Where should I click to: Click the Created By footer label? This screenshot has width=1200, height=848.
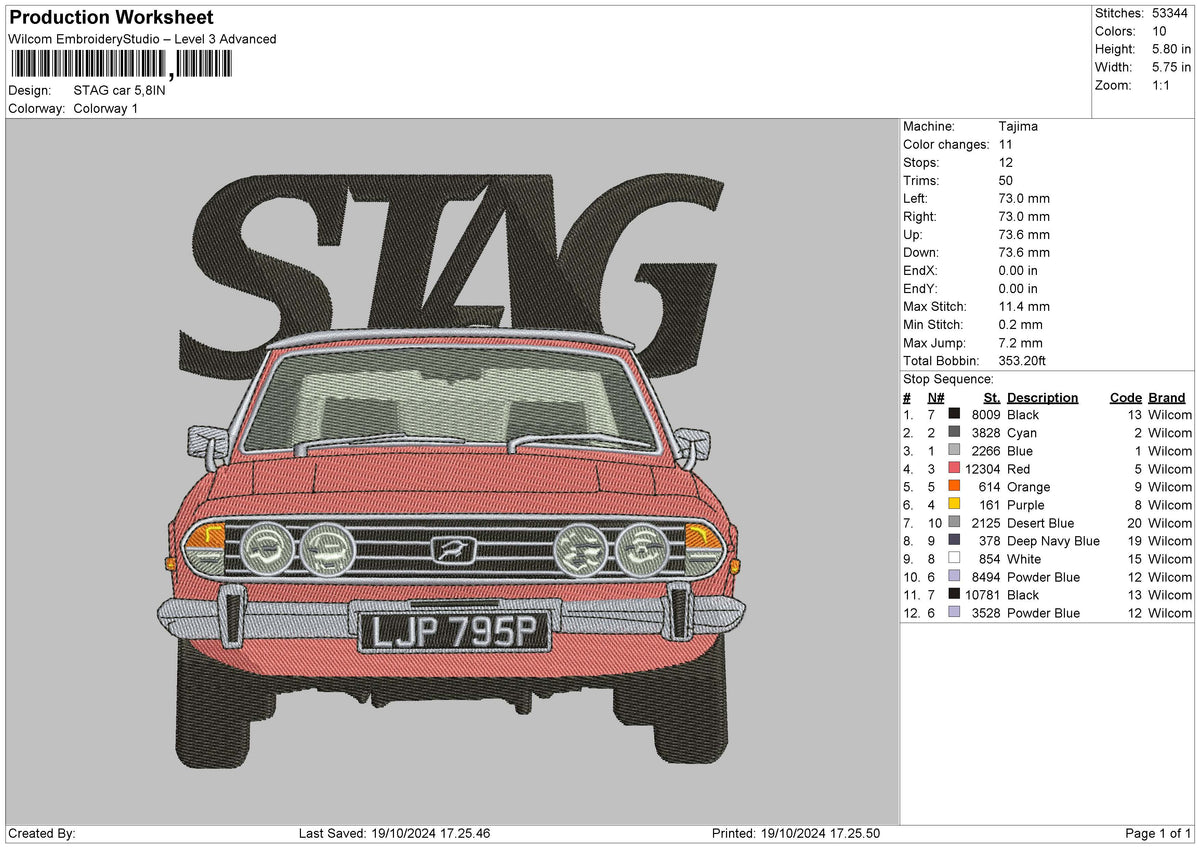[41, 834]
